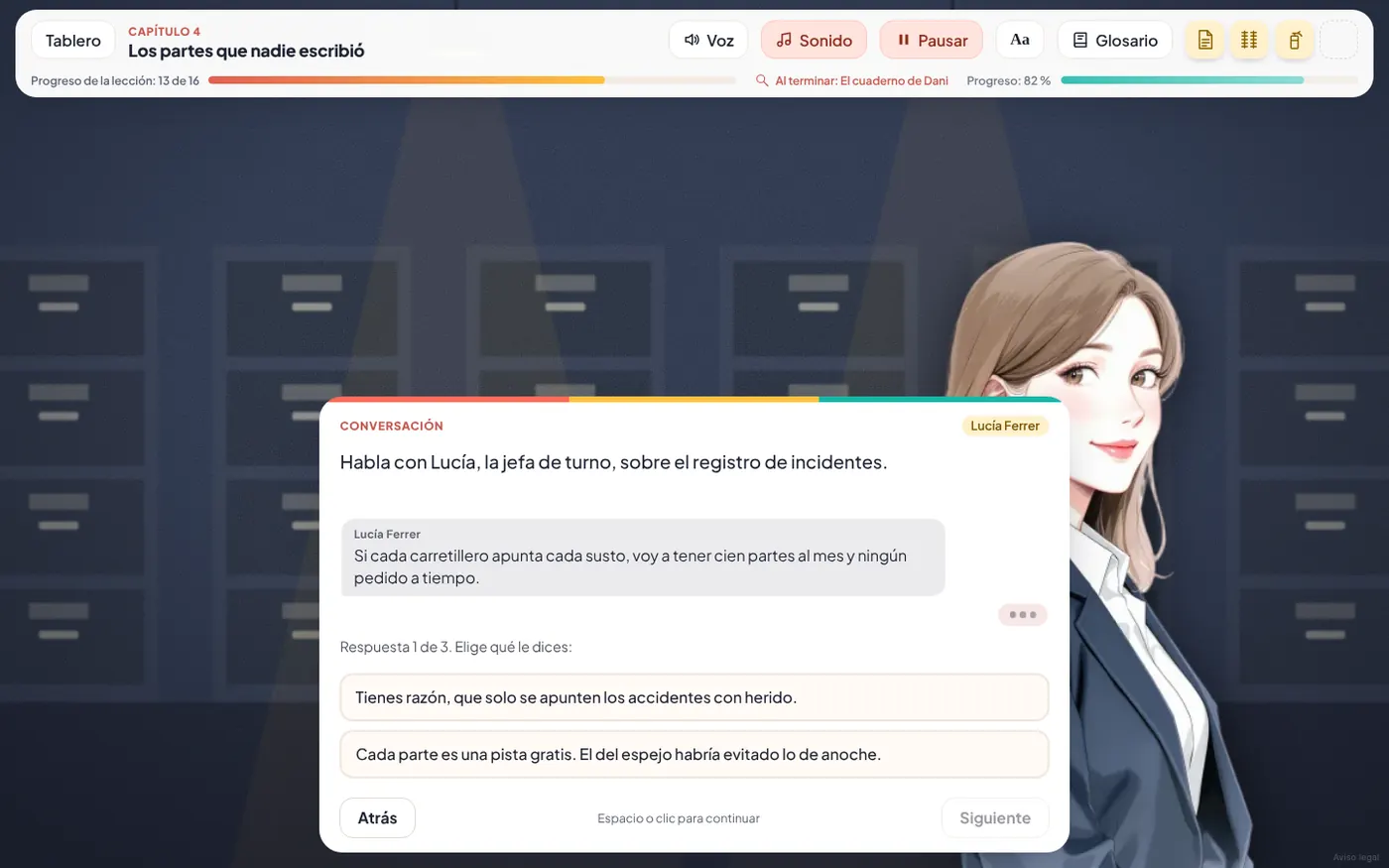Click the chapter title "Los partes que nadie escribió"
Image resolution: width=1389 pixels, height=868 pixels.
pyautogui.click(x=246, y=51)
